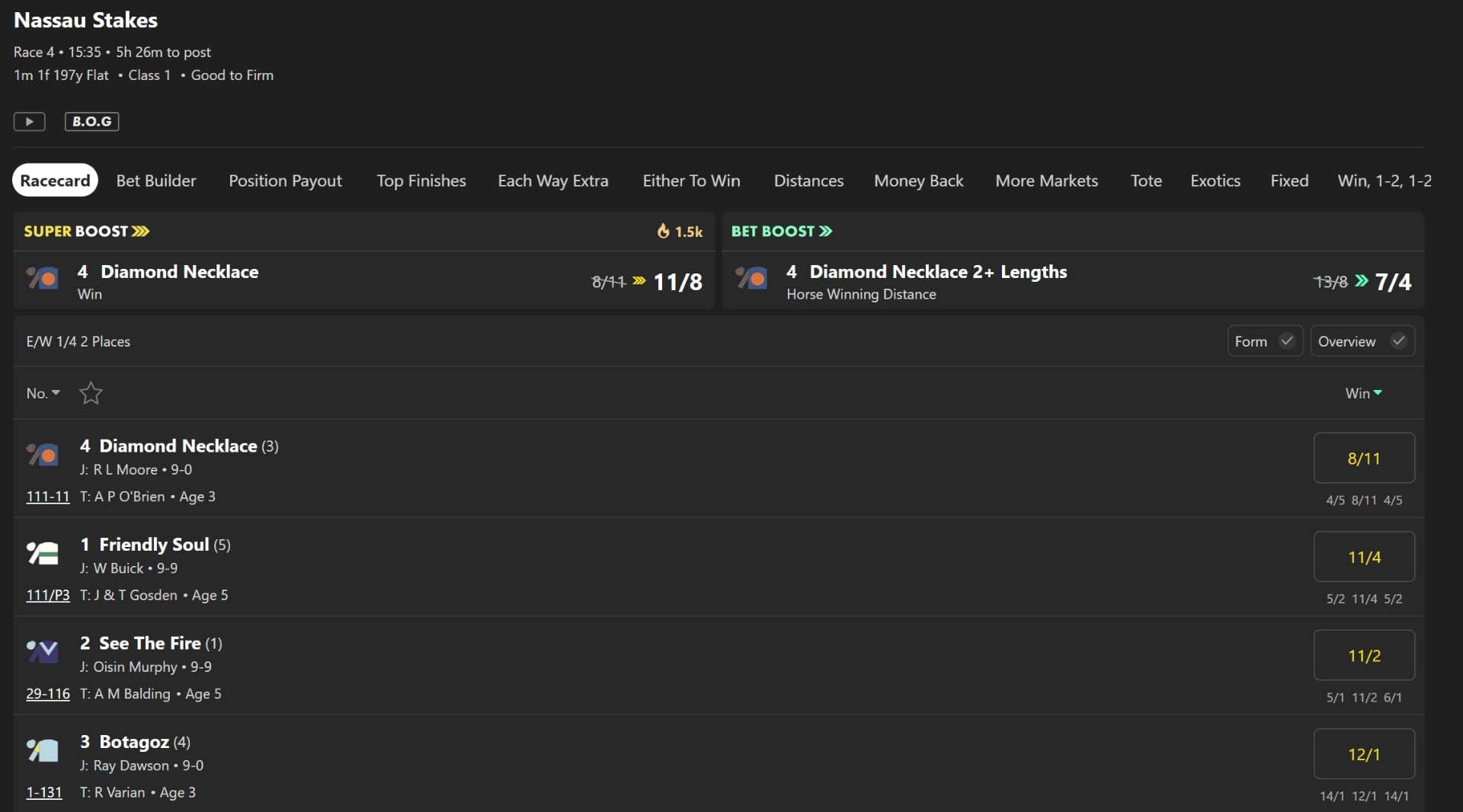This screenshot has height=812, width=1463.
Task: Open See The Fire form 29-116 link
Action: [x=47, y=694]
